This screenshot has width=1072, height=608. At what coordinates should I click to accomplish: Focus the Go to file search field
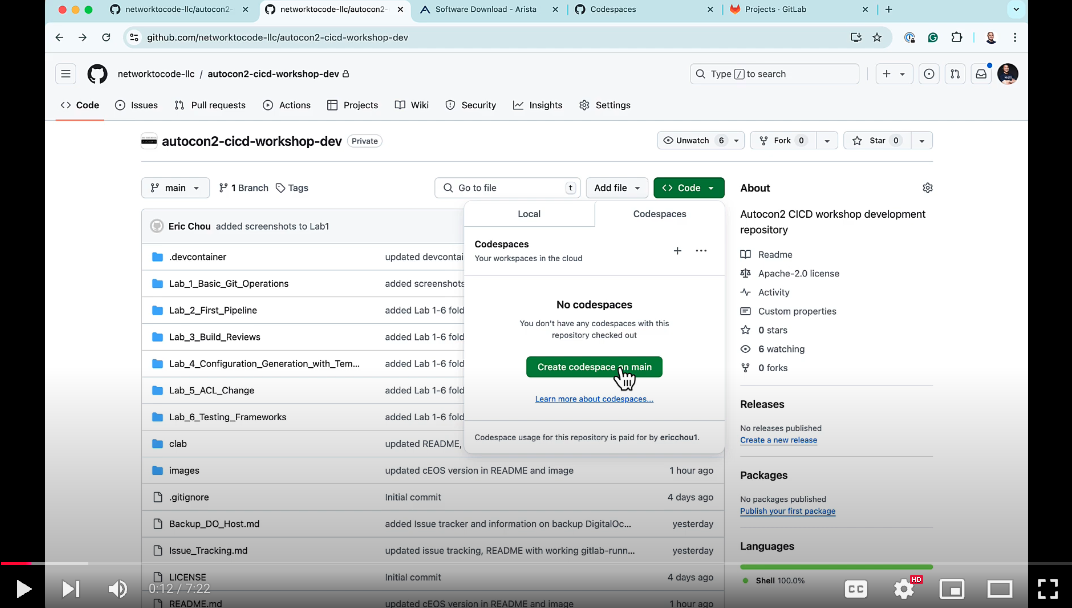tap(507, 188)
